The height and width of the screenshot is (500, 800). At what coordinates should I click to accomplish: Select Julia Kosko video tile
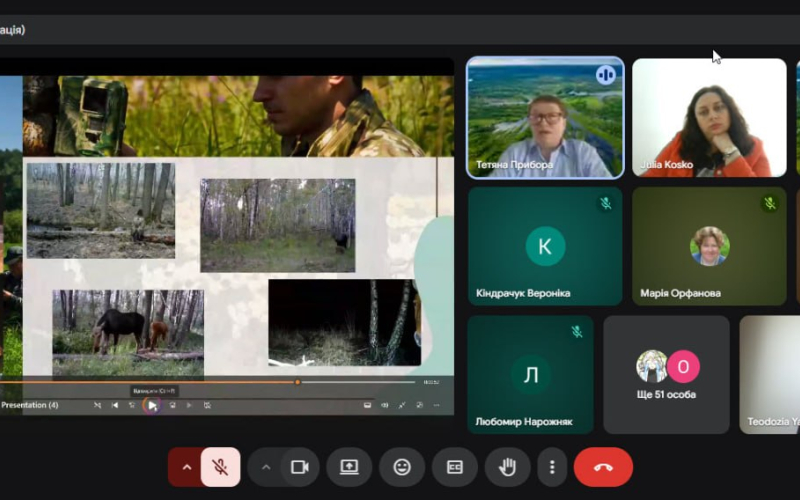709,117
